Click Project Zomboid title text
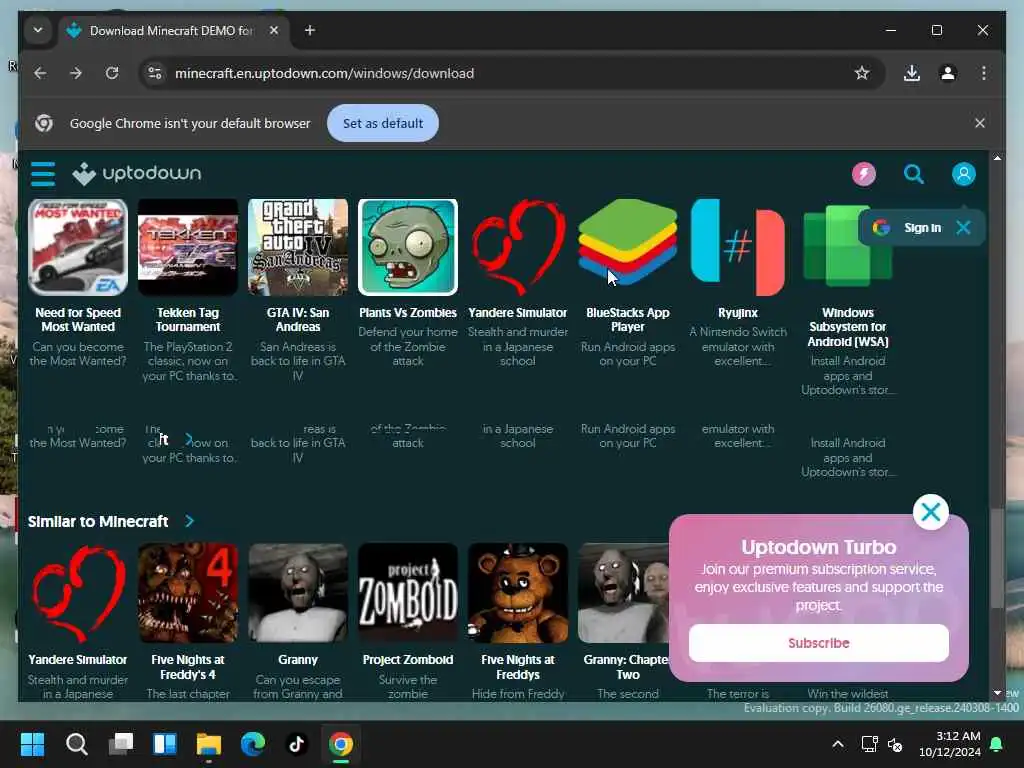 [x=408, y=660]
